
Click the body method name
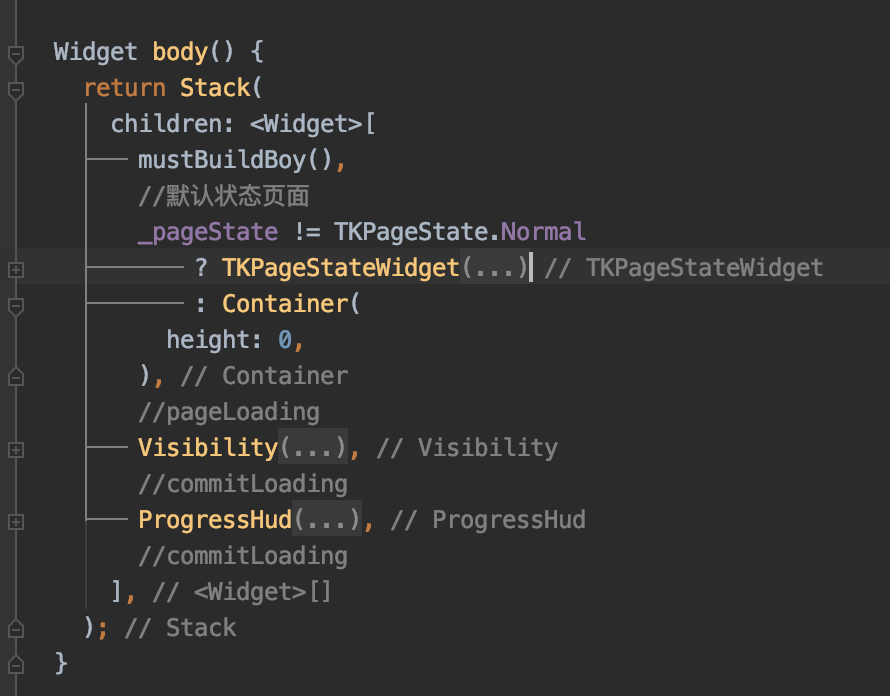click(179, 52)
